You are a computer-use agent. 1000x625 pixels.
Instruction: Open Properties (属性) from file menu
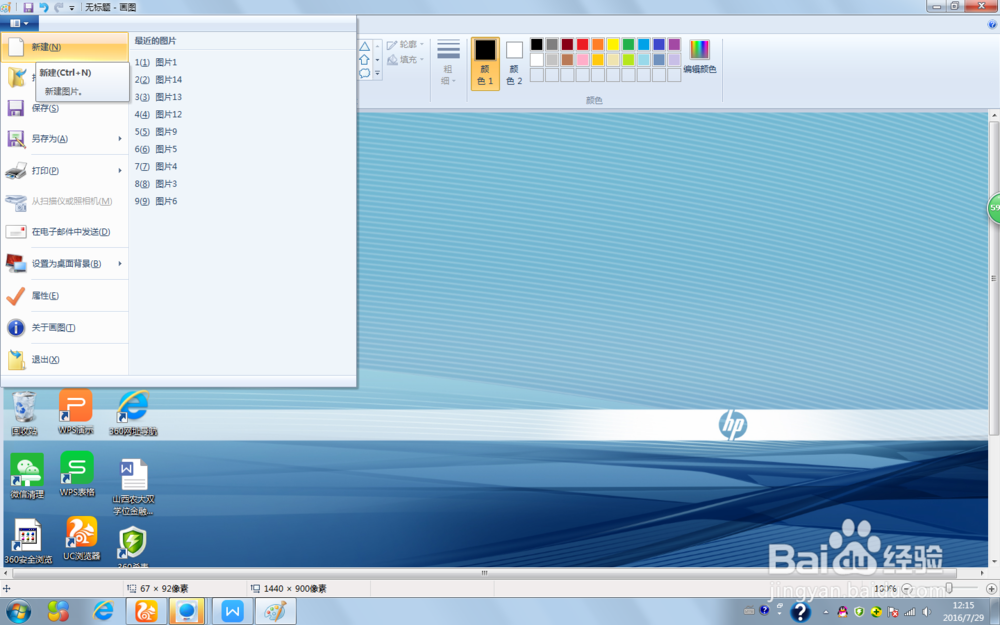pos(64,295)
